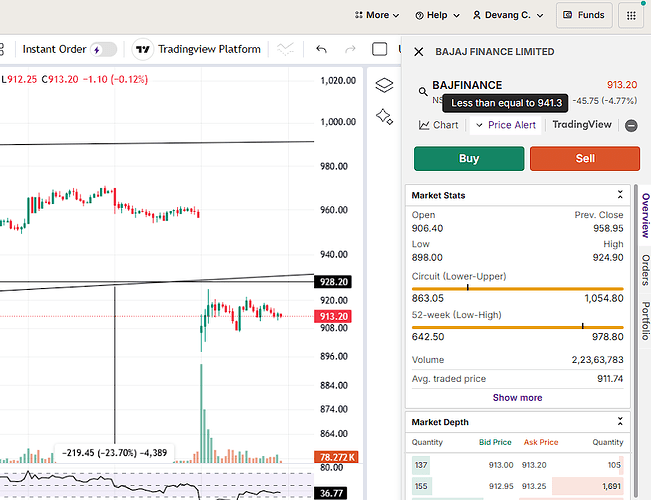The height and width of the screenshot is (500, 651).
Task: Click the fullscreen square icon
Action: [379, 49]
